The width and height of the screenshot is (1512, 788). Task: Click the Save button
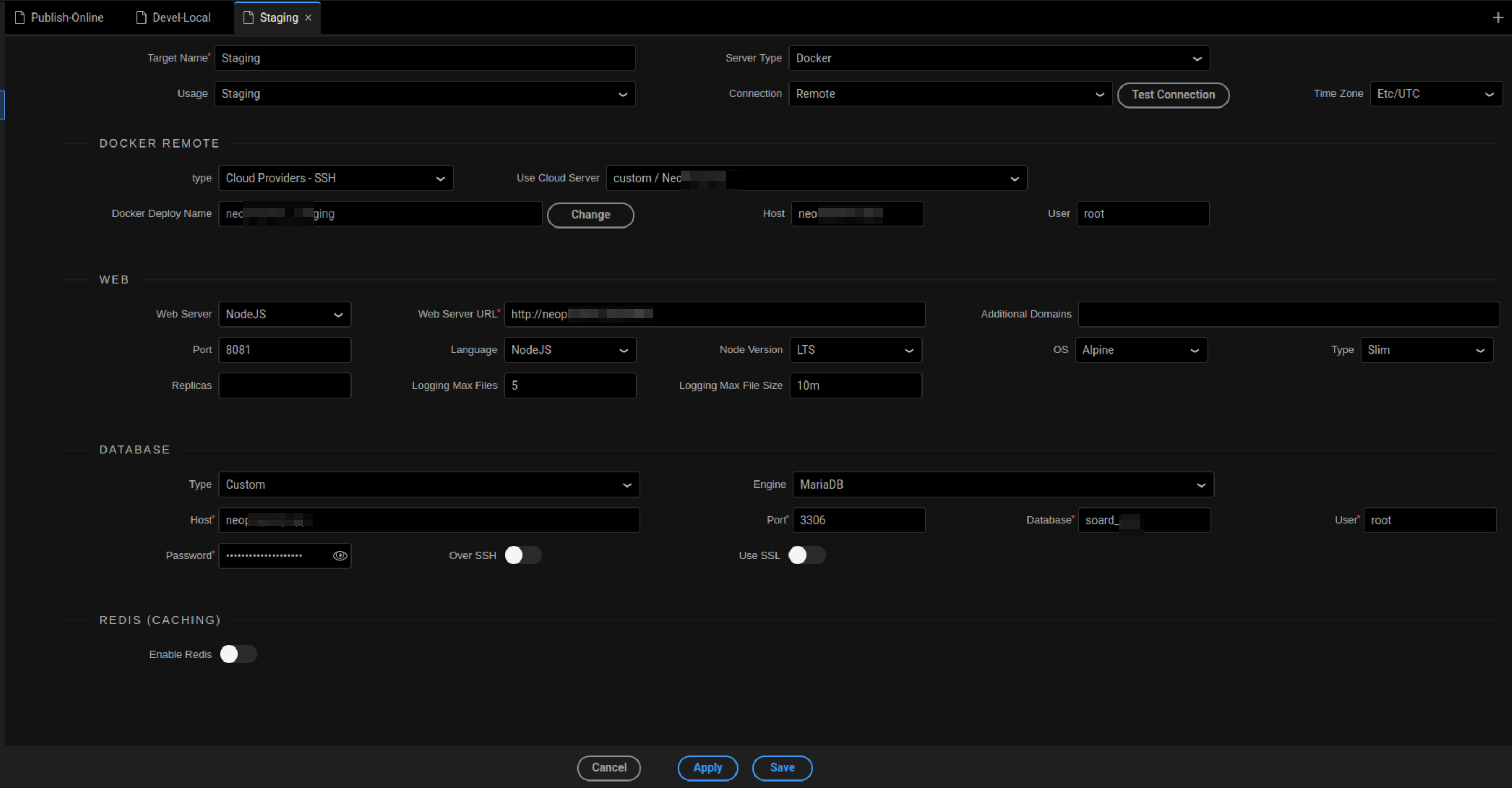(x=782, y=768)
